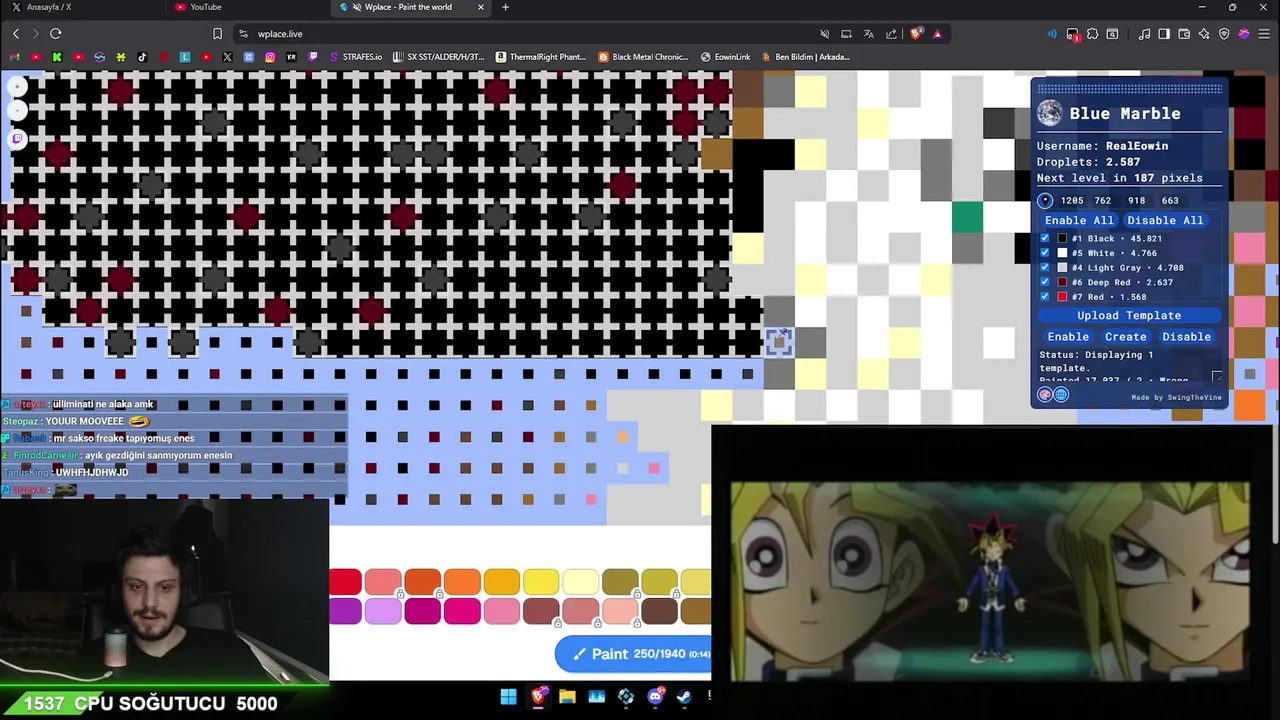
Task: Select the bright yellow color swatch
Action: pos(541,582)
